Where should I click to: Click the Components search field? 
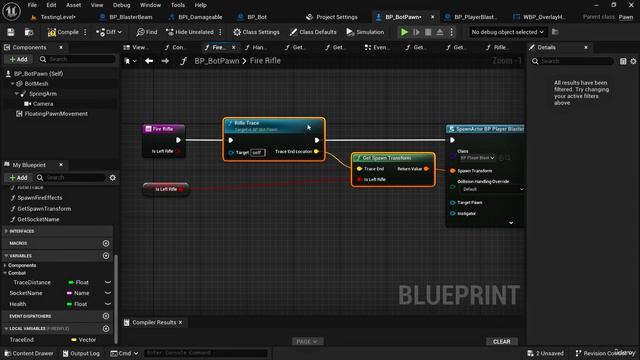(x=78, y=59)
